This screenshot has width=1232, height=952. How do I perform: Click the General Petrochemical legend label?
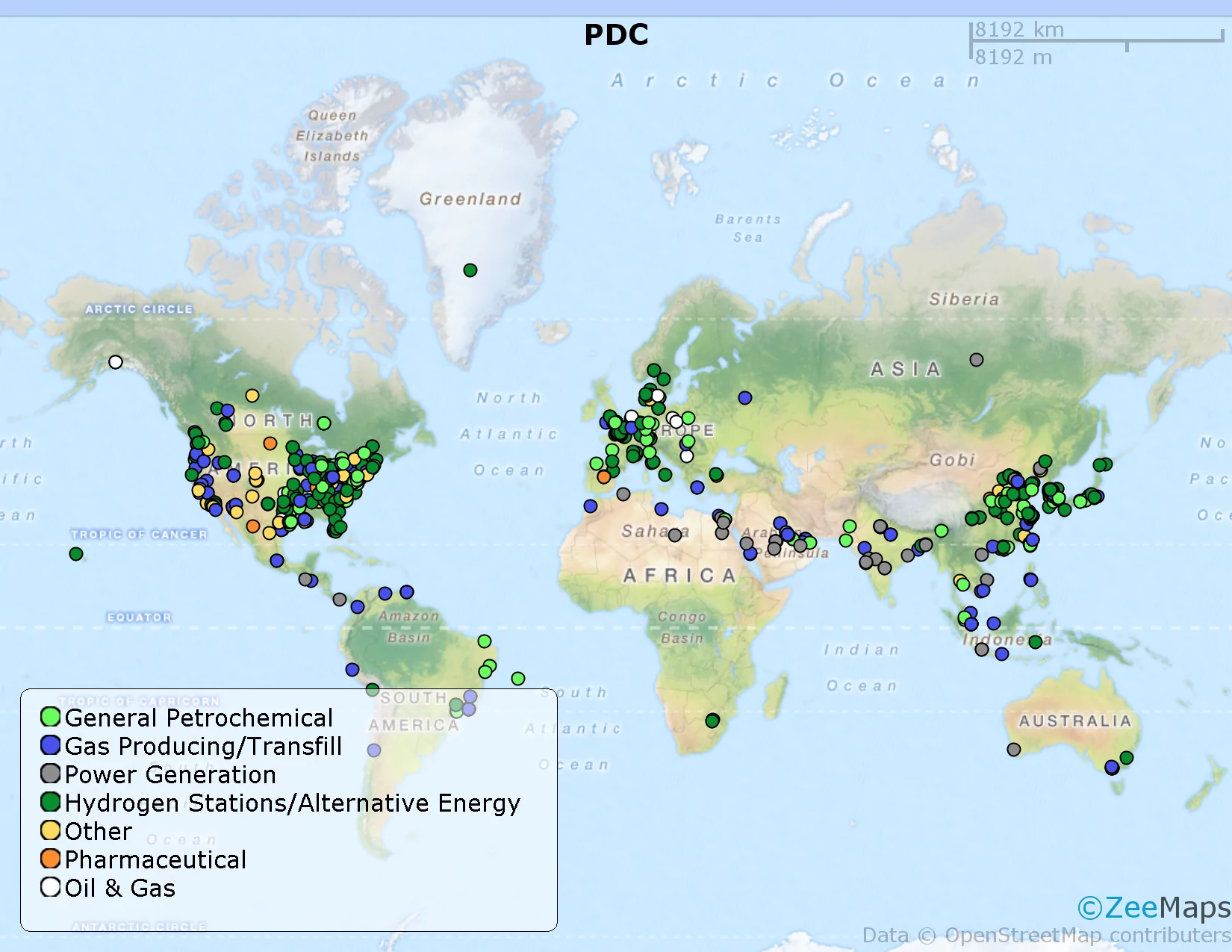coord(199,718)
